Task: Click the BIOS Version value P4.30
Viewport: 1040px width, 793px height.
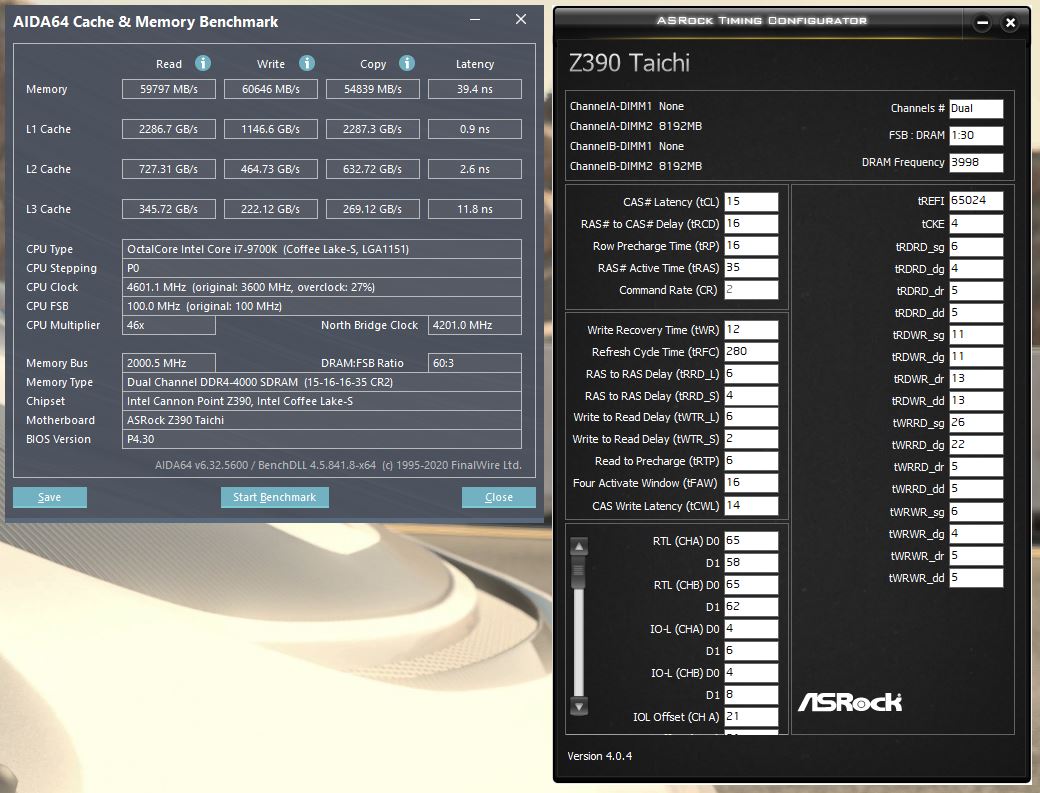Action: click(x=322, y=439)
